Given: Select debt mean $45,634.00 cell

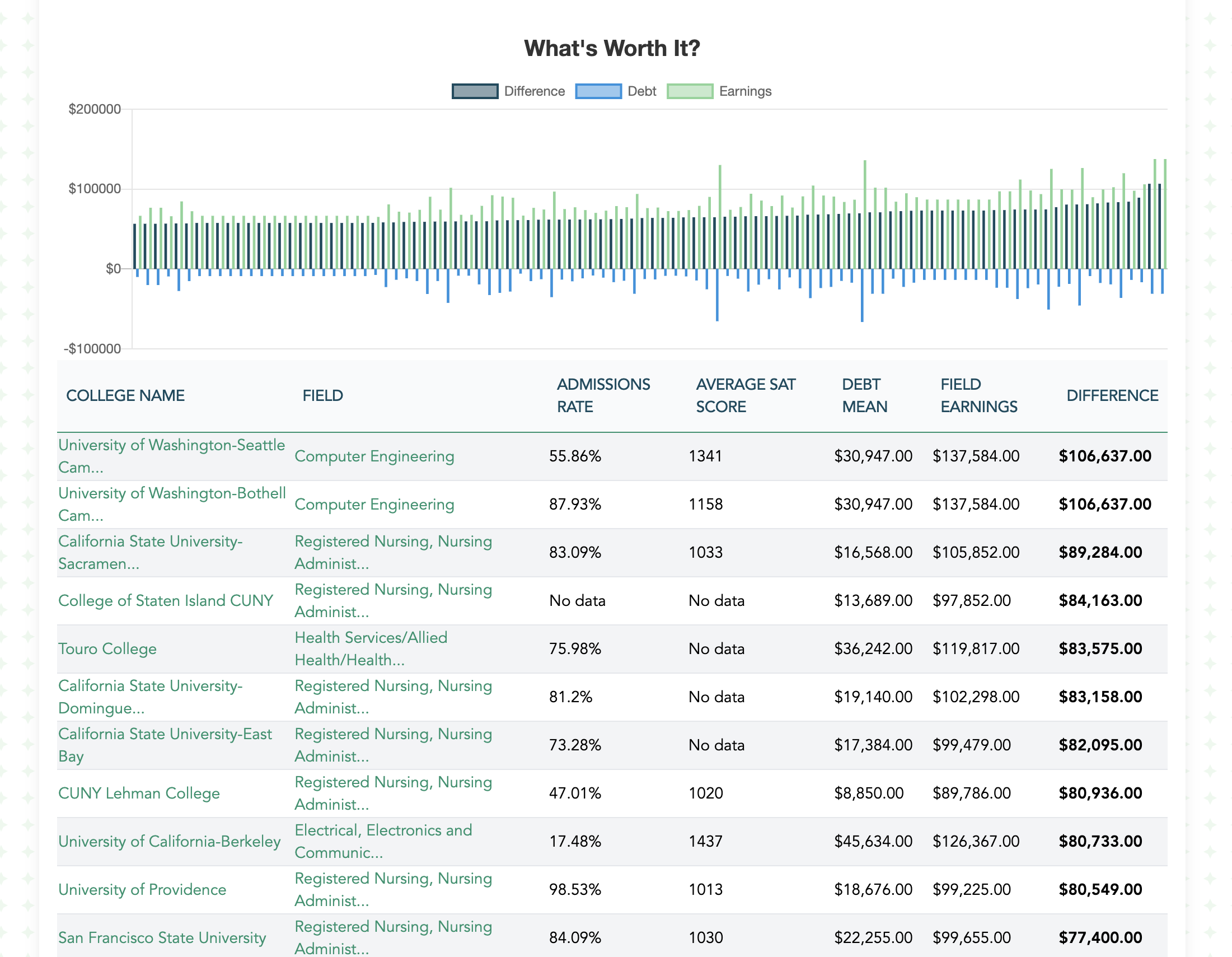Looking at the screenshot, I should (x=873, y=841).
